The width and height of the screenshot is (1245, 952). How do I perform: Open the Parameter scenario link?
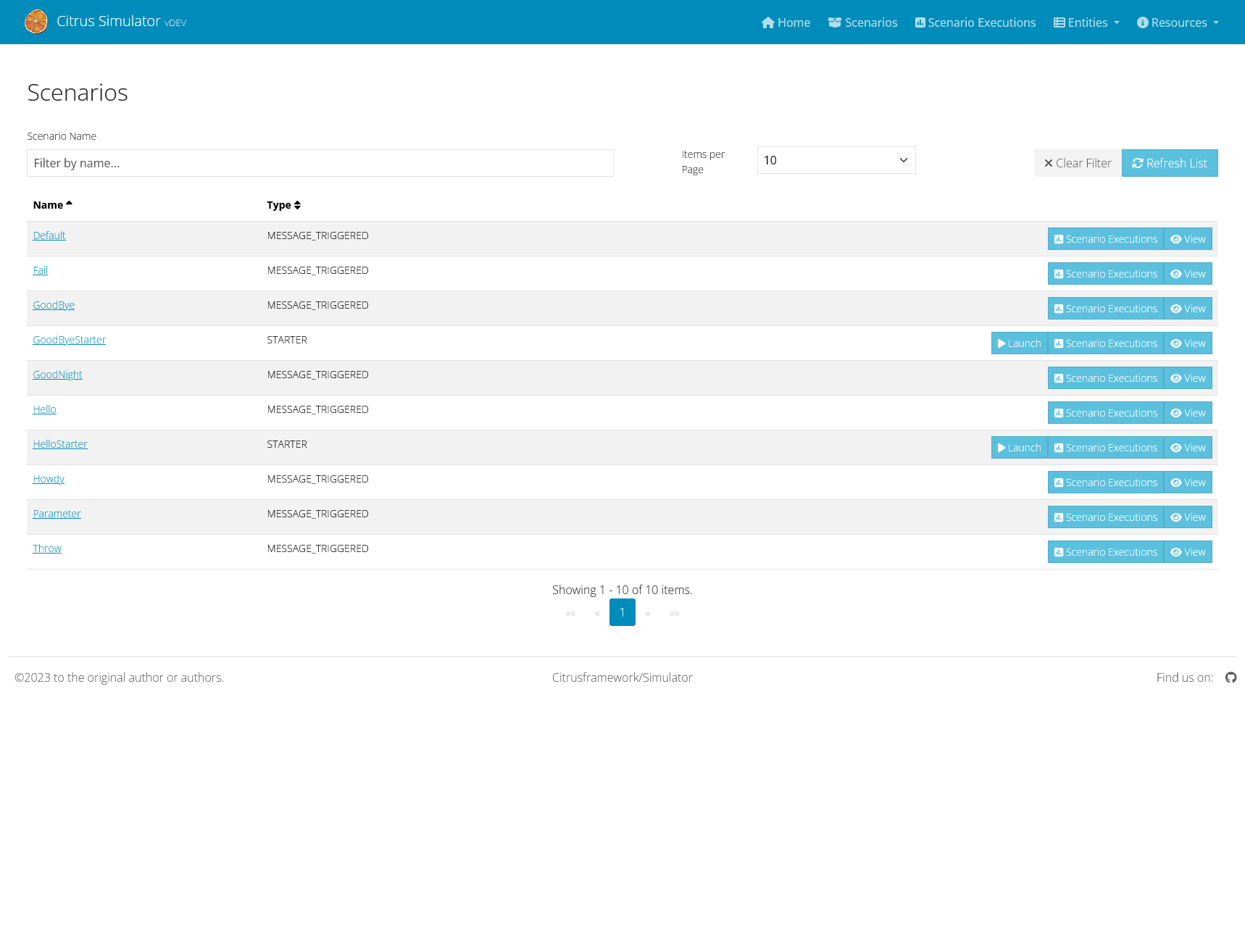click(x=57, y=514)
